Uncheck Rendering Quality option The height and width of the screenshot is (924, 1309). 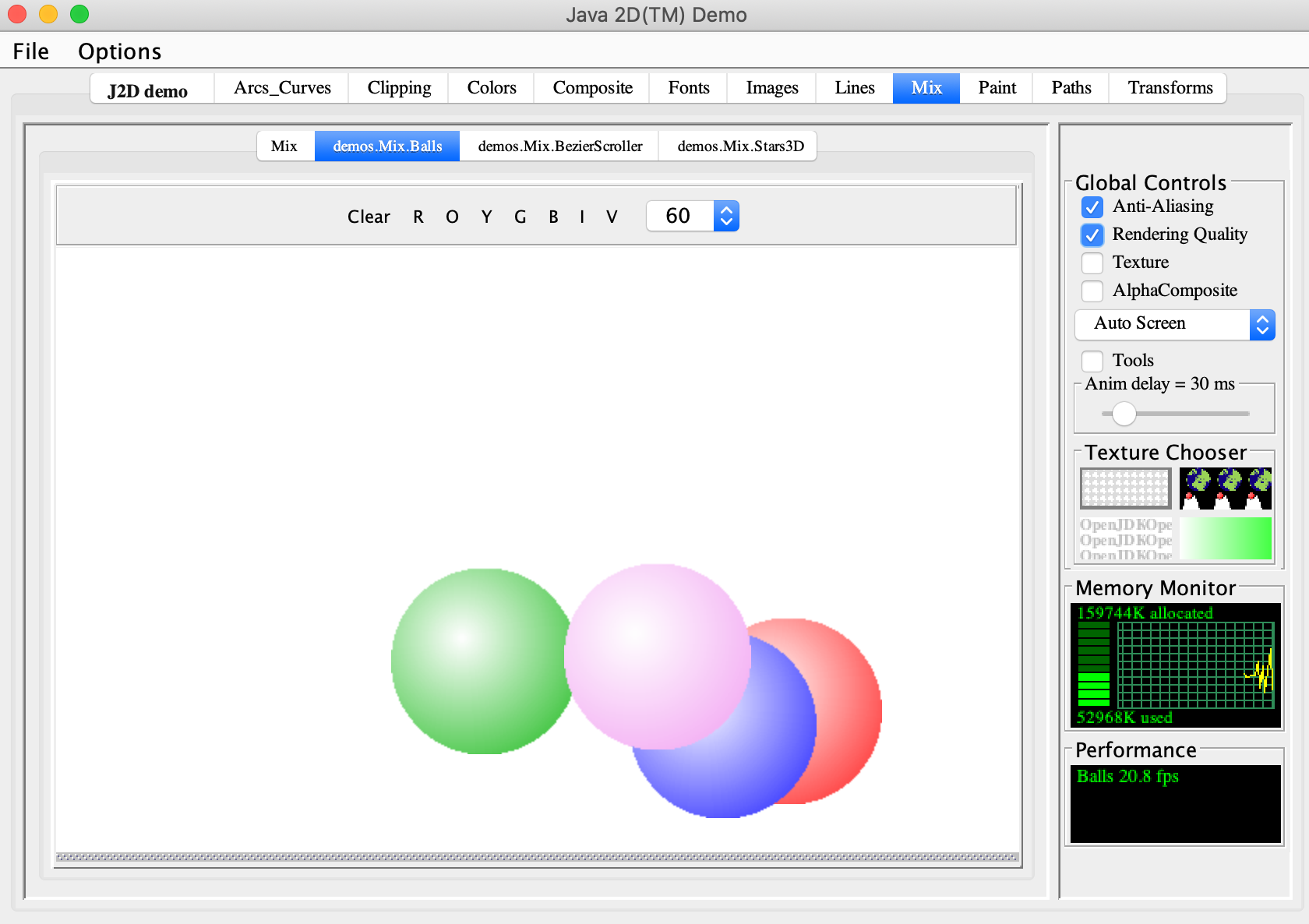coord(1092,235)
